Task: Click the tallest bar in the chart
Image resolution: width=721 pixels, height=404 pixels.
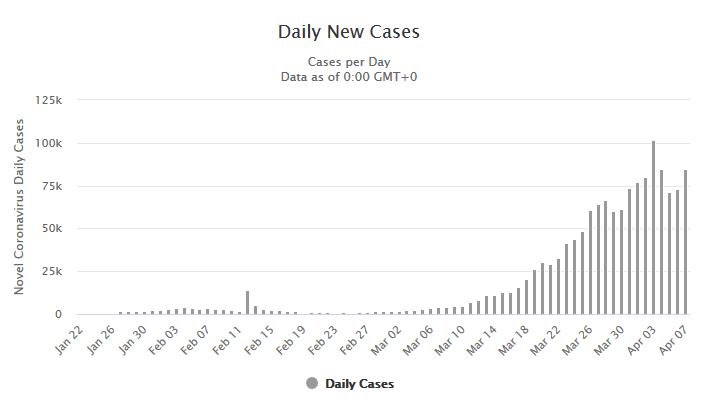Action: pyautogui.click(x=653, y=228)
